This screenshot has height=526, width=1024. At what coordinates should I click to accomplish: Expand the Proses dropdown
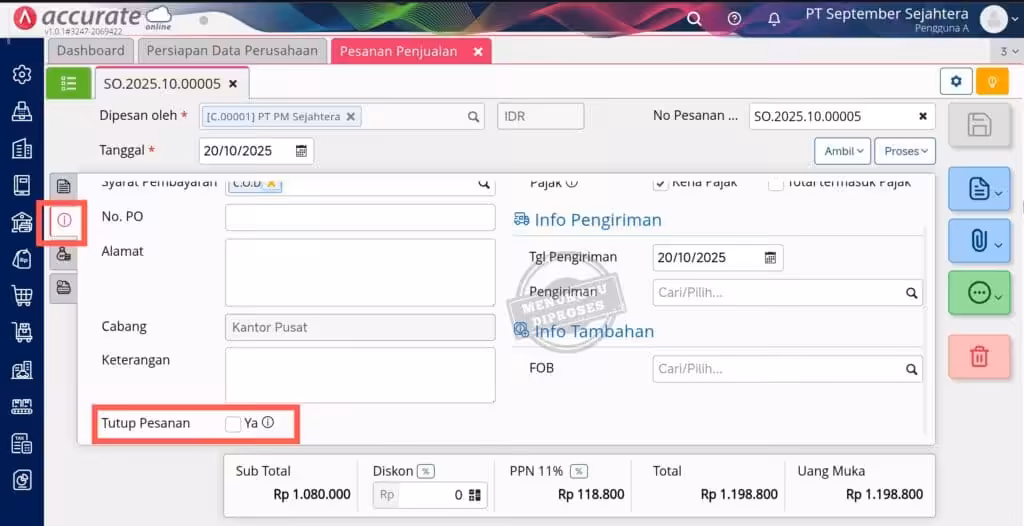click(x=904, y=151)
